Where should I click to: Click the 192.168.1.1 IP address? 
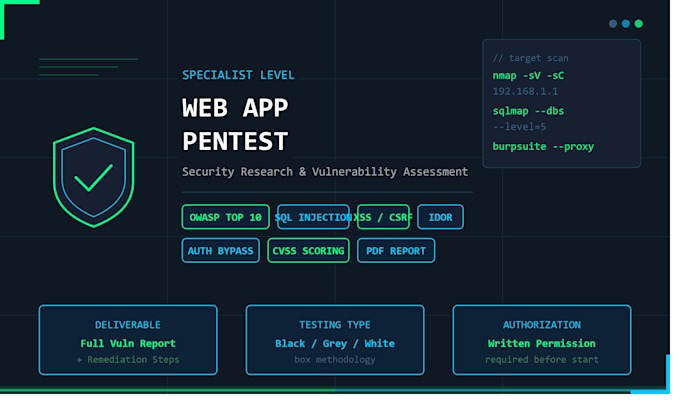pyautogui.click(x=525, y=91)
